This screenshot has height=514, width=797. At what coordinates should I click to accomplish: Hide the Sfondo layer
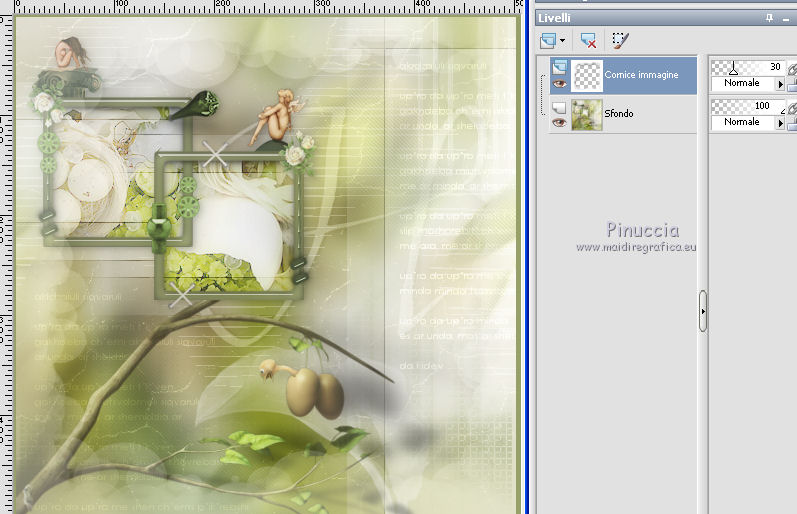tap(560, 123)
